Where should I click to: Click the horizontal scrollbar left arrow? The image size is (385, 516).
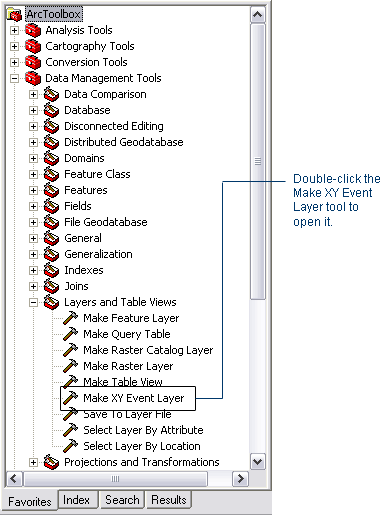pos(14,479)
